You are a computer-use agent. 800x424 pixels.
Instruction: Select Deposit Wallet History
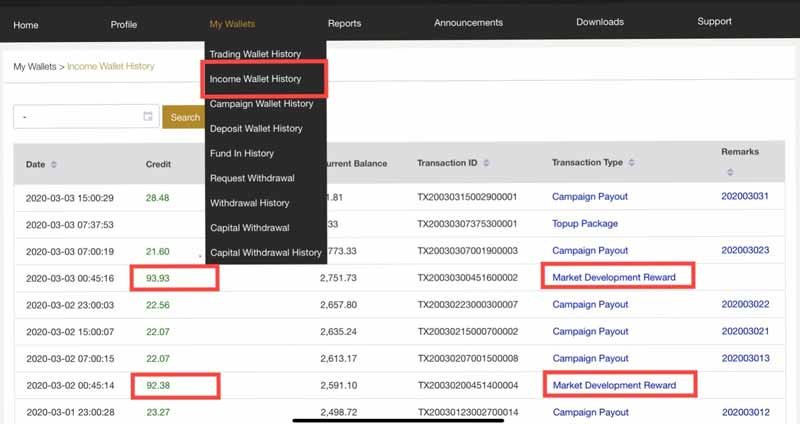point(256,129)
